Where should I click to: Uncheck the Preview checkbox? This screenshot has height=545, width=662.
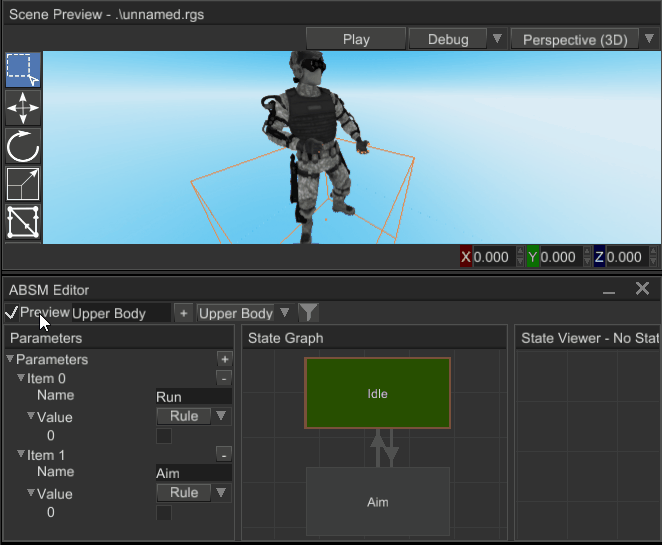point(12,313)
